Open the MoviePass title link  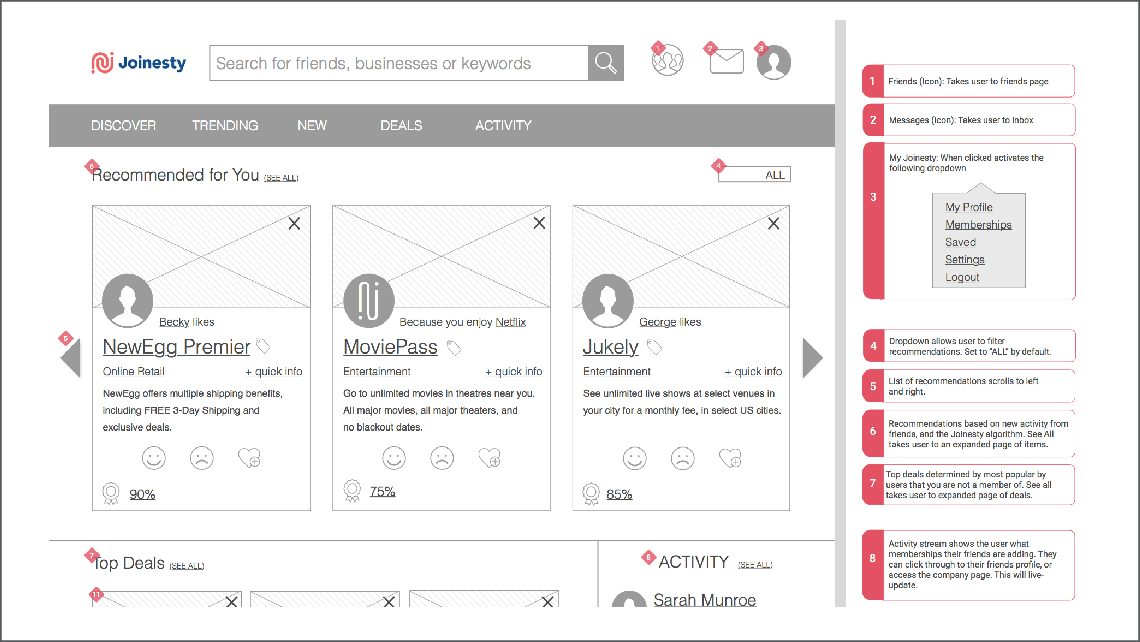click(390, 347)
